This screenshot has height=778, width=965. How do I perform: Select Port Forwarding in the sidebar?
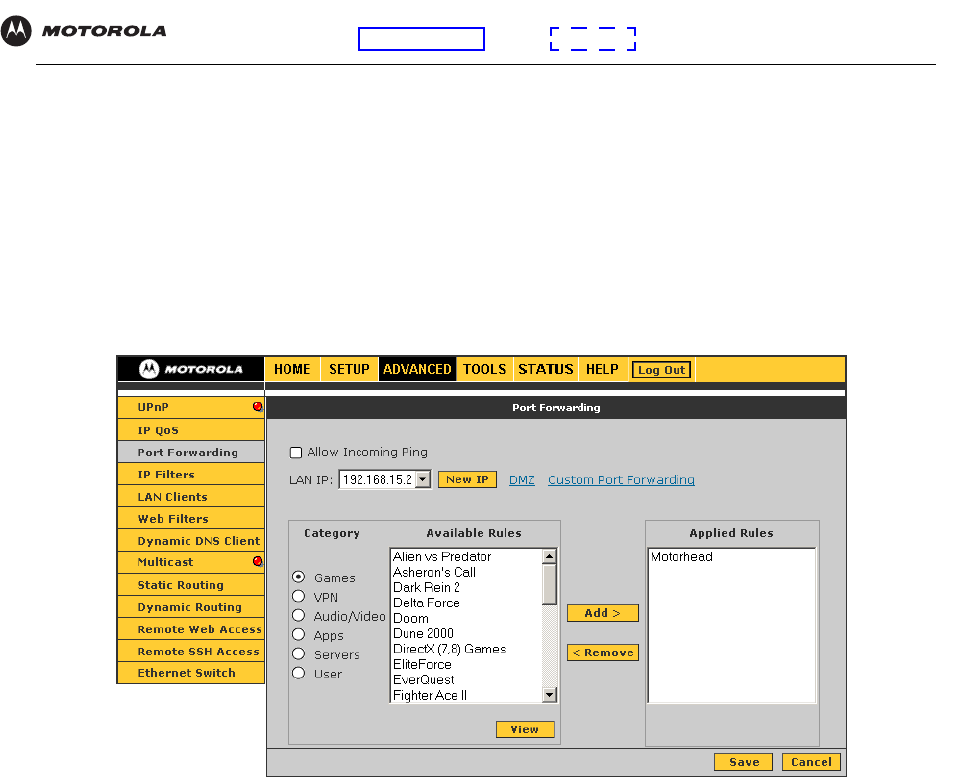pos(191,452)
